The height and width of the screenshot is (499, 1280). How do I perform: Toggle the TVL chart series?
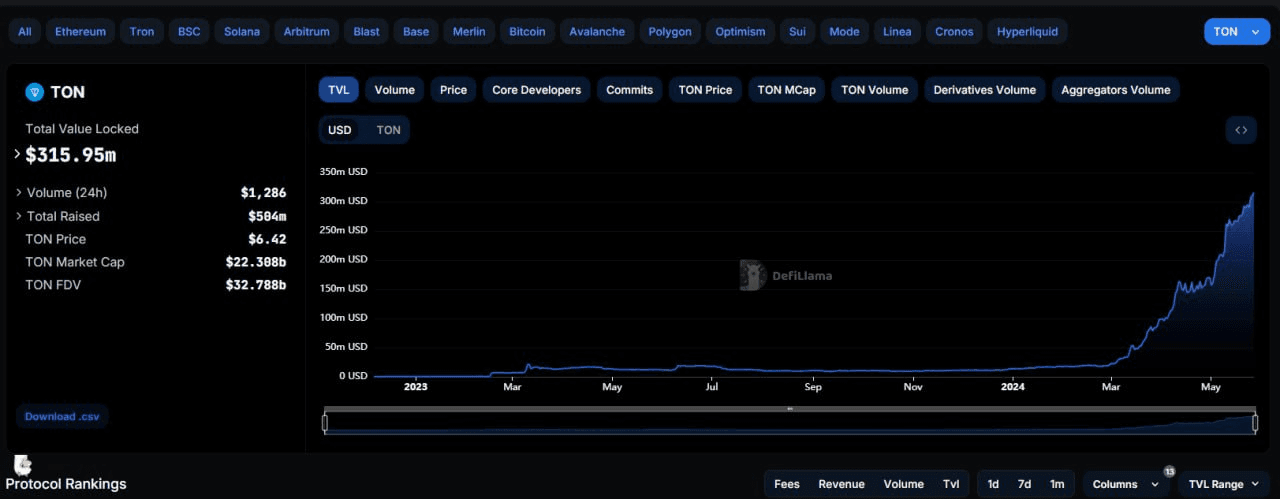click(339, 90)
